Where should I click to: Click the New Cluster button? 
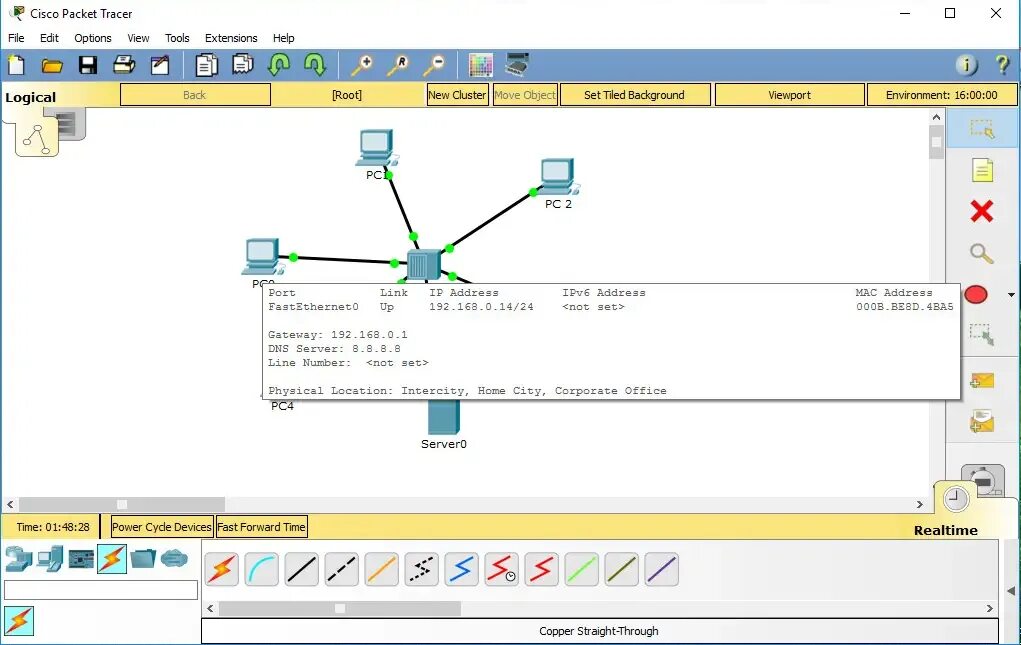click(457, 95)
